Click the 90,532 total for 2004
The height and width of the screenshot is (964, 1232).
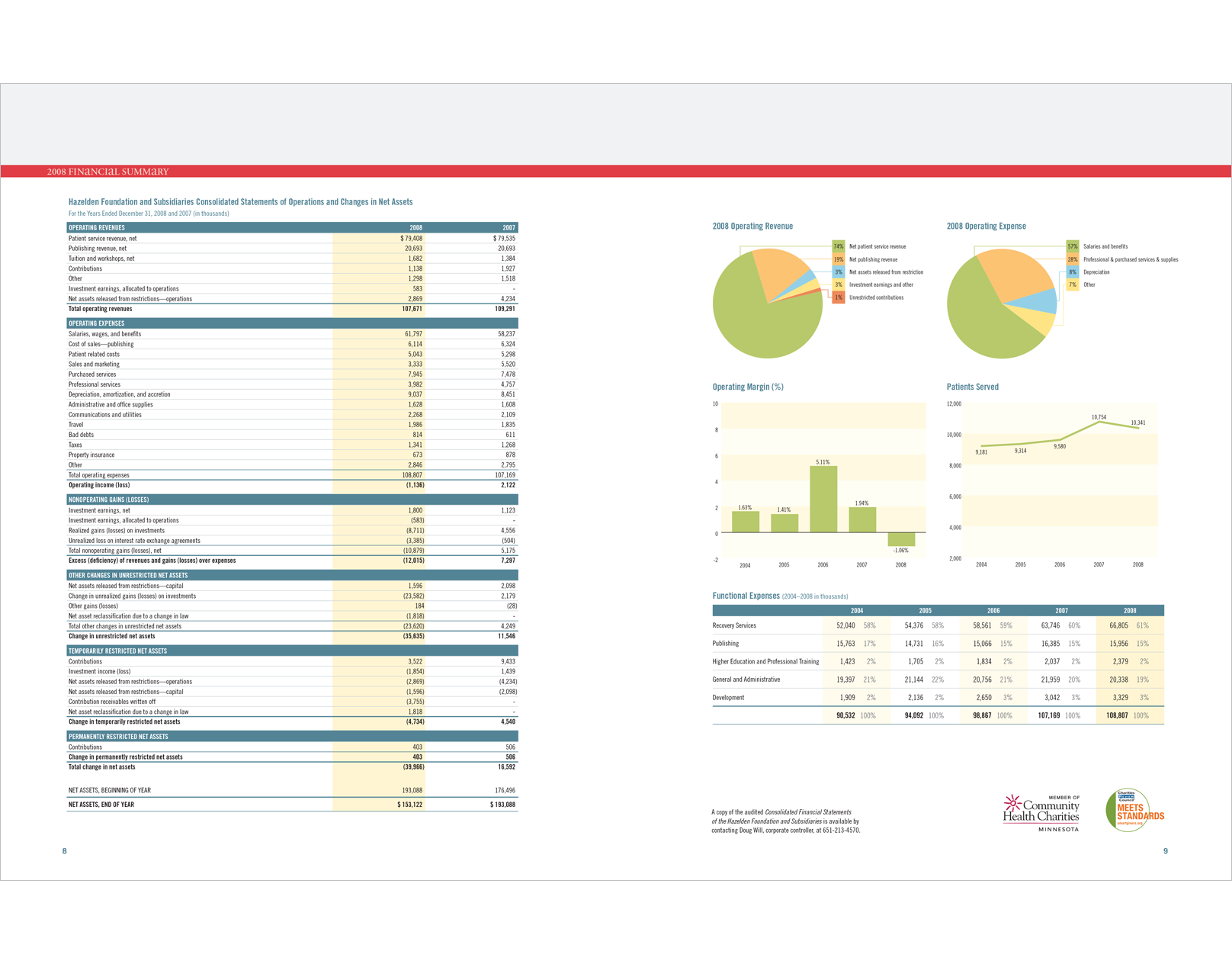point(845,716)
